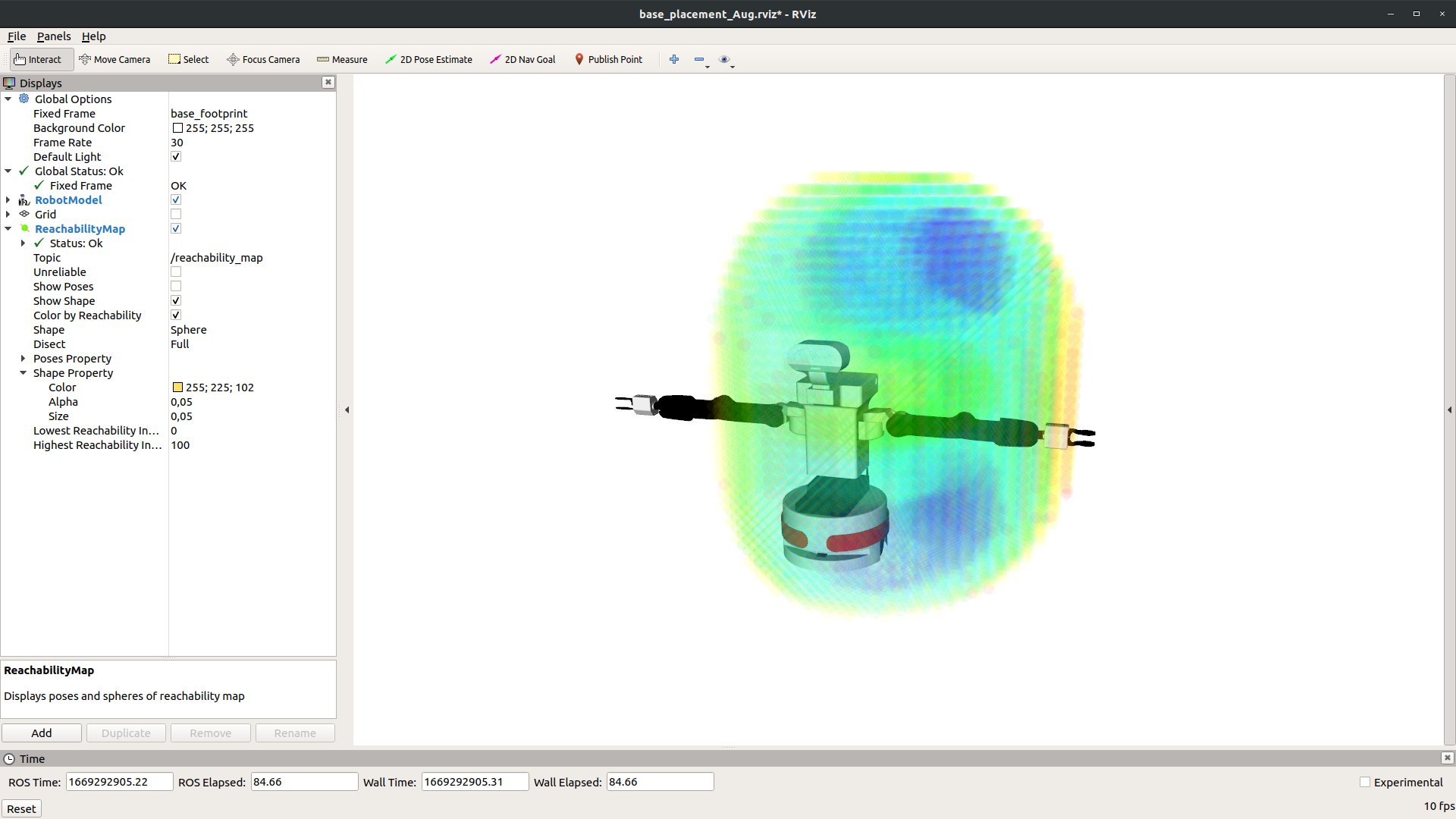Click the Add display button
Viewport: 1456px width, 819px height.
tap(42, 733)
